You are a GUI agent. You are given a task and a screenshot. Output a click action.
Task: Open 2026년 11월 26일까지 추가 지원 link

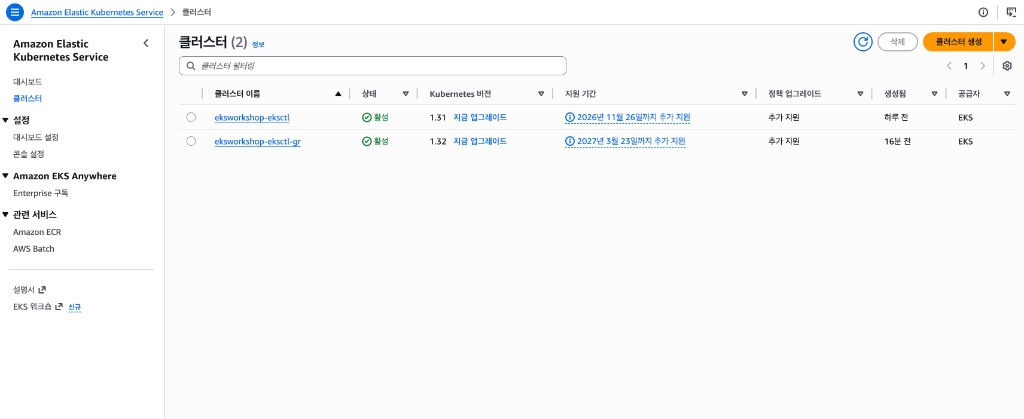(633, 117)
